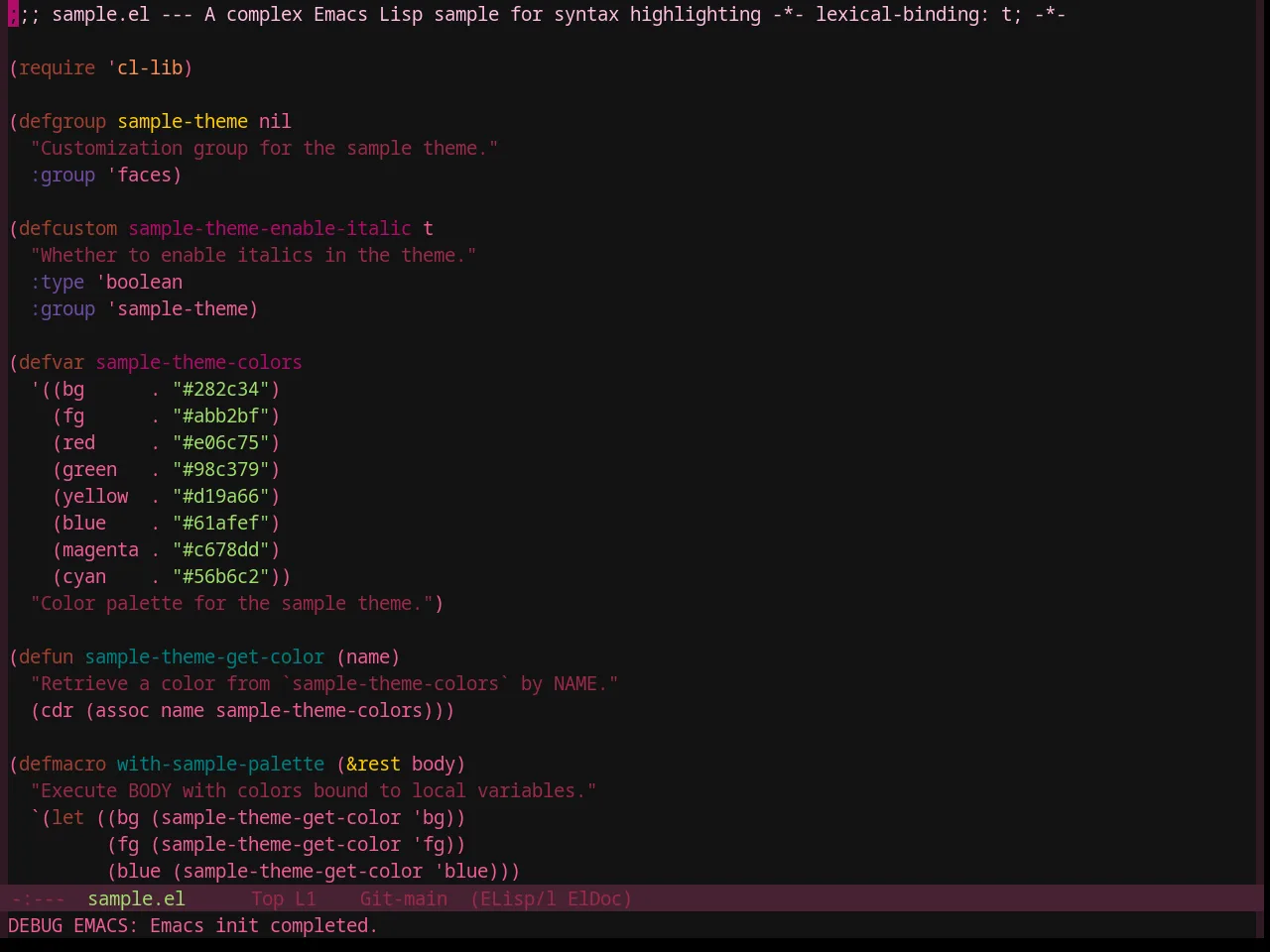Click the "#282c34" color string
The width and height of the screenshot is (1270, 952).
click(220, 389)
